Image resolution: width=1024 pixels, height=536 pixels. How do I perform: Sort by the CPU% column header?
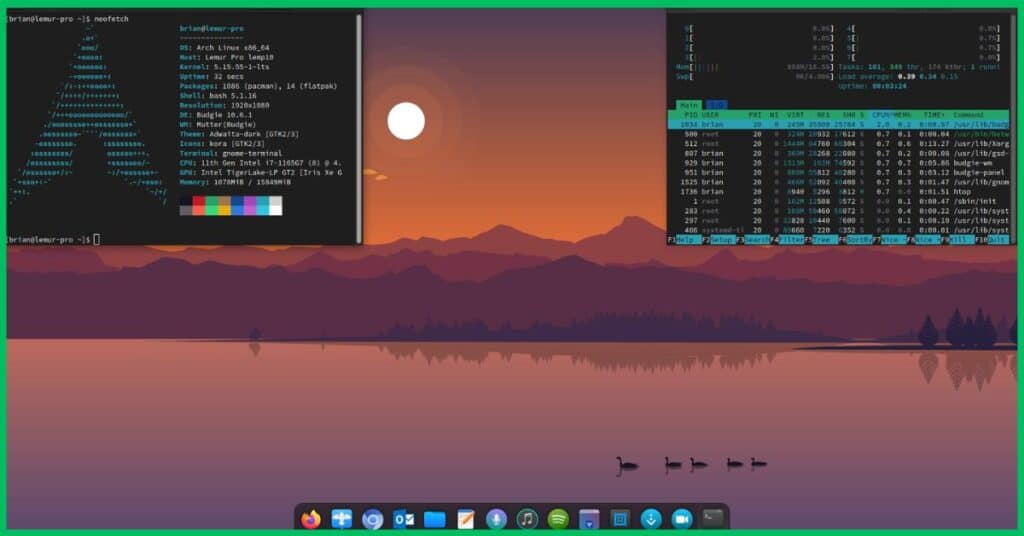tap(881, 115)
